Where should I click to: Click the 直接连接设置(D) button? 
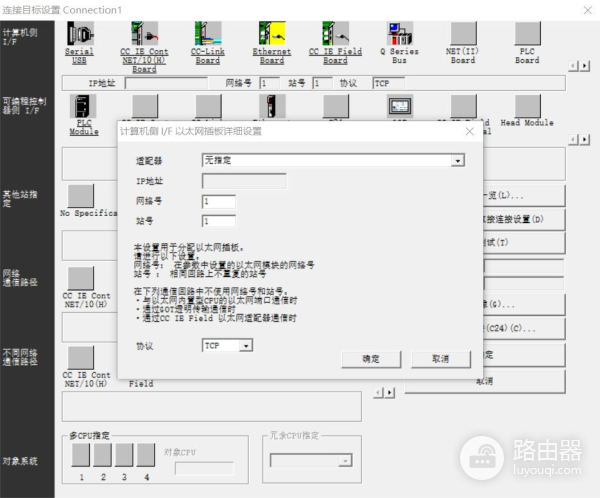(x=524, y=219)
